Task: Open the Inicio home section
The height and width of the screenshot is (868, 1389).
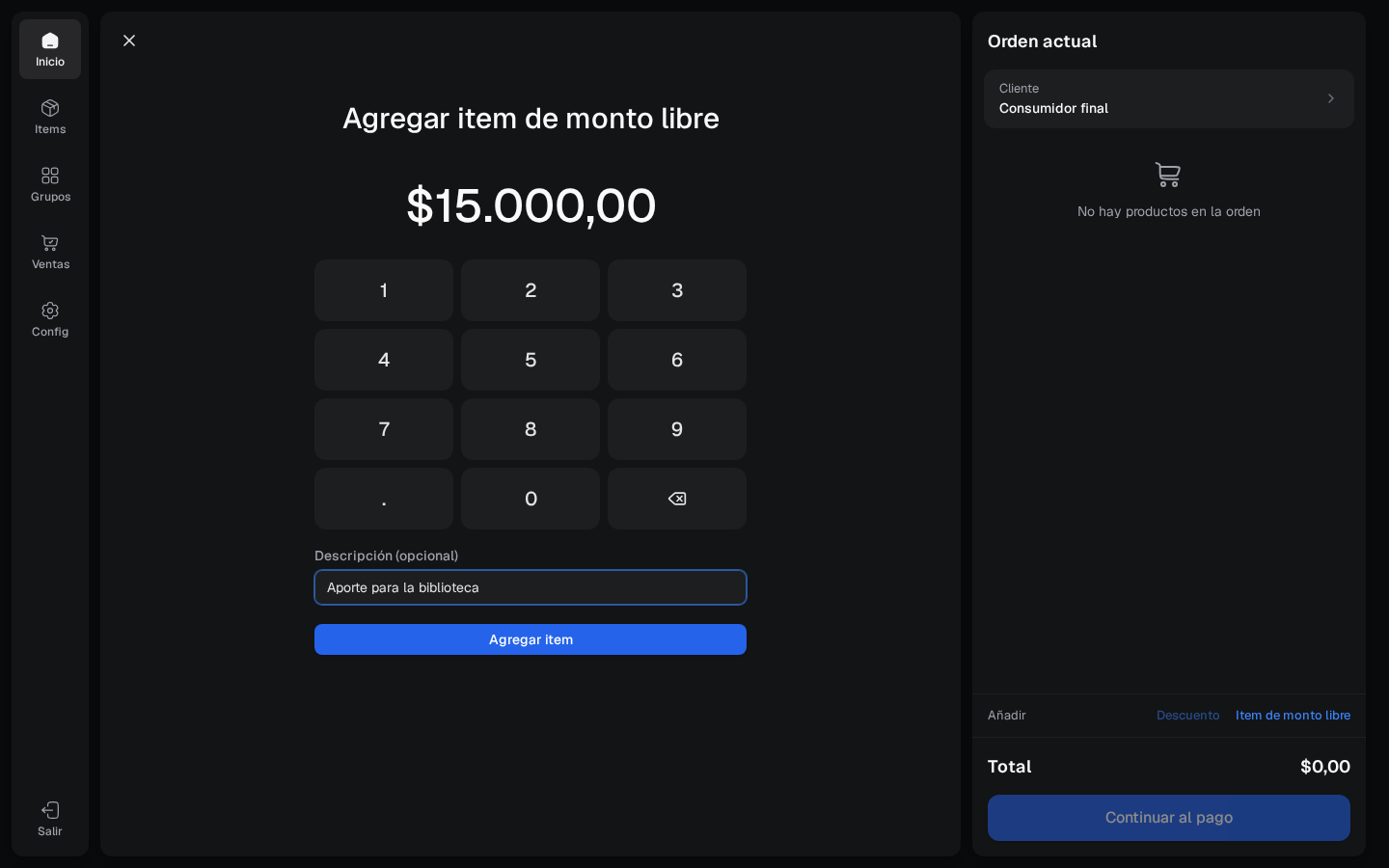Action: click(x=50, y=49)
